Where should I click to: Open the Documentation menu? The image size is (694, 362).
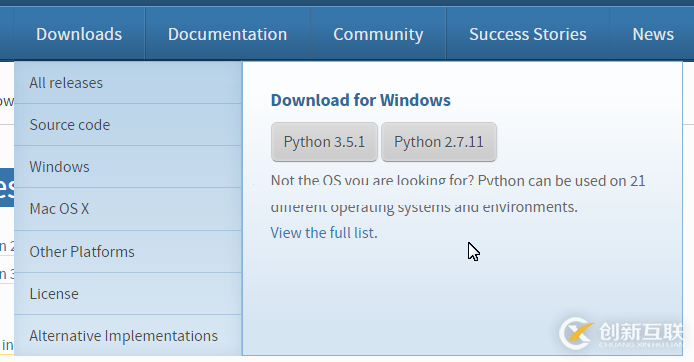pyautogui.click(x=227, y=34)
